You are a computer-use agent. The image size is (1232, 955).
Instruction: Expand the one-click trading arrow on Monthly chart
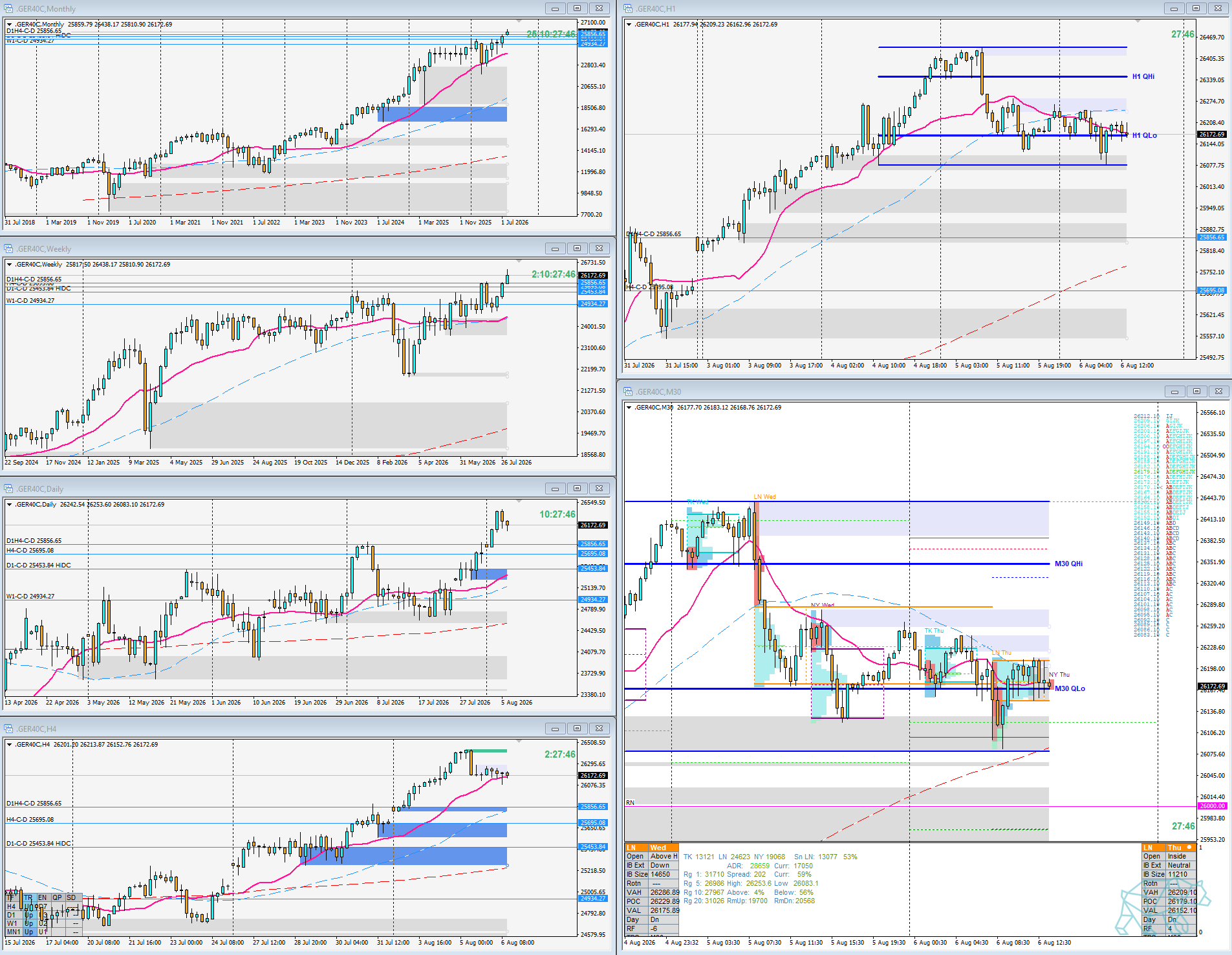pos(10,25)
